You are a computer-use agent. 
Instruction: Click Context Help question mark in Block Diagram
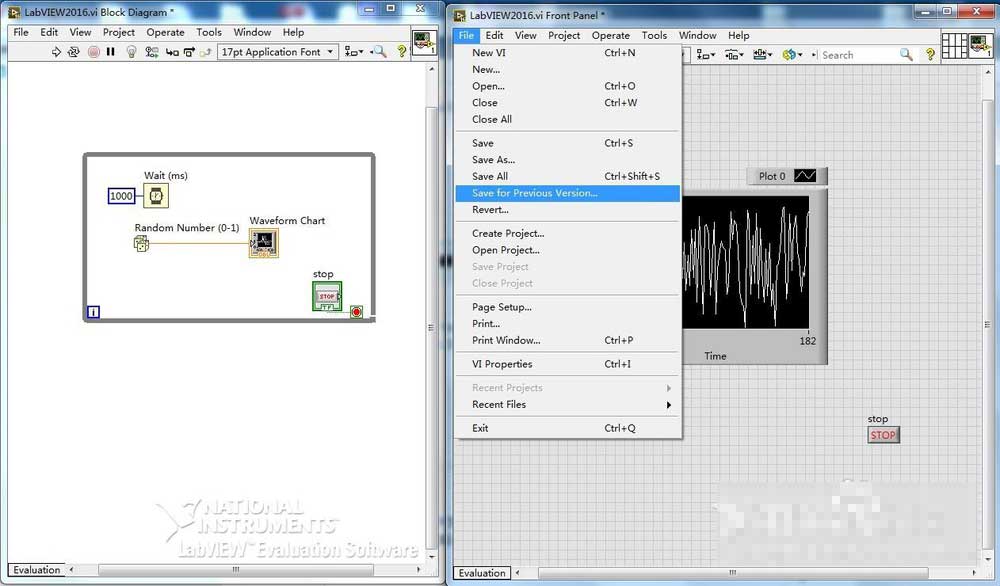[x=402, y=52]
